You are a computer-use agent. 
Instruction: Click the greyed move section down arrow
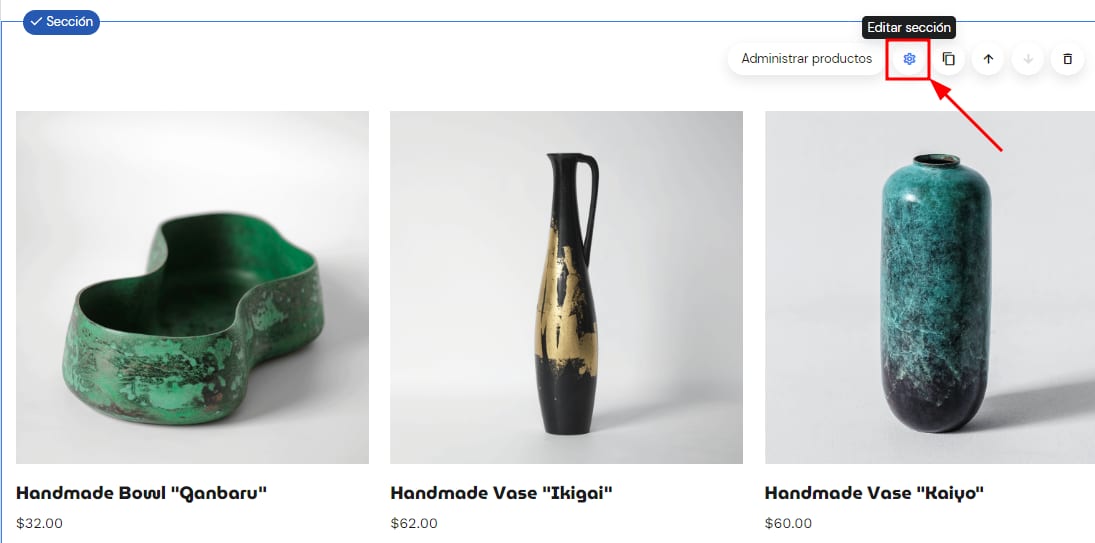click(x=1028, y=59)
